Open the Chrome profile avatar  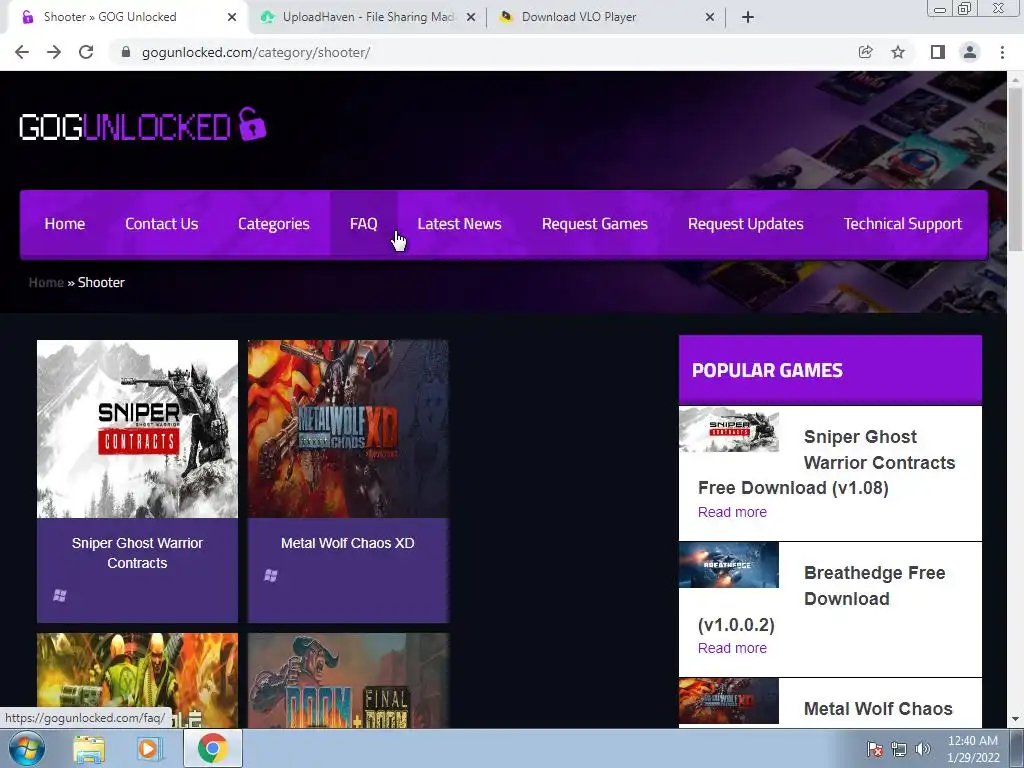970,52
